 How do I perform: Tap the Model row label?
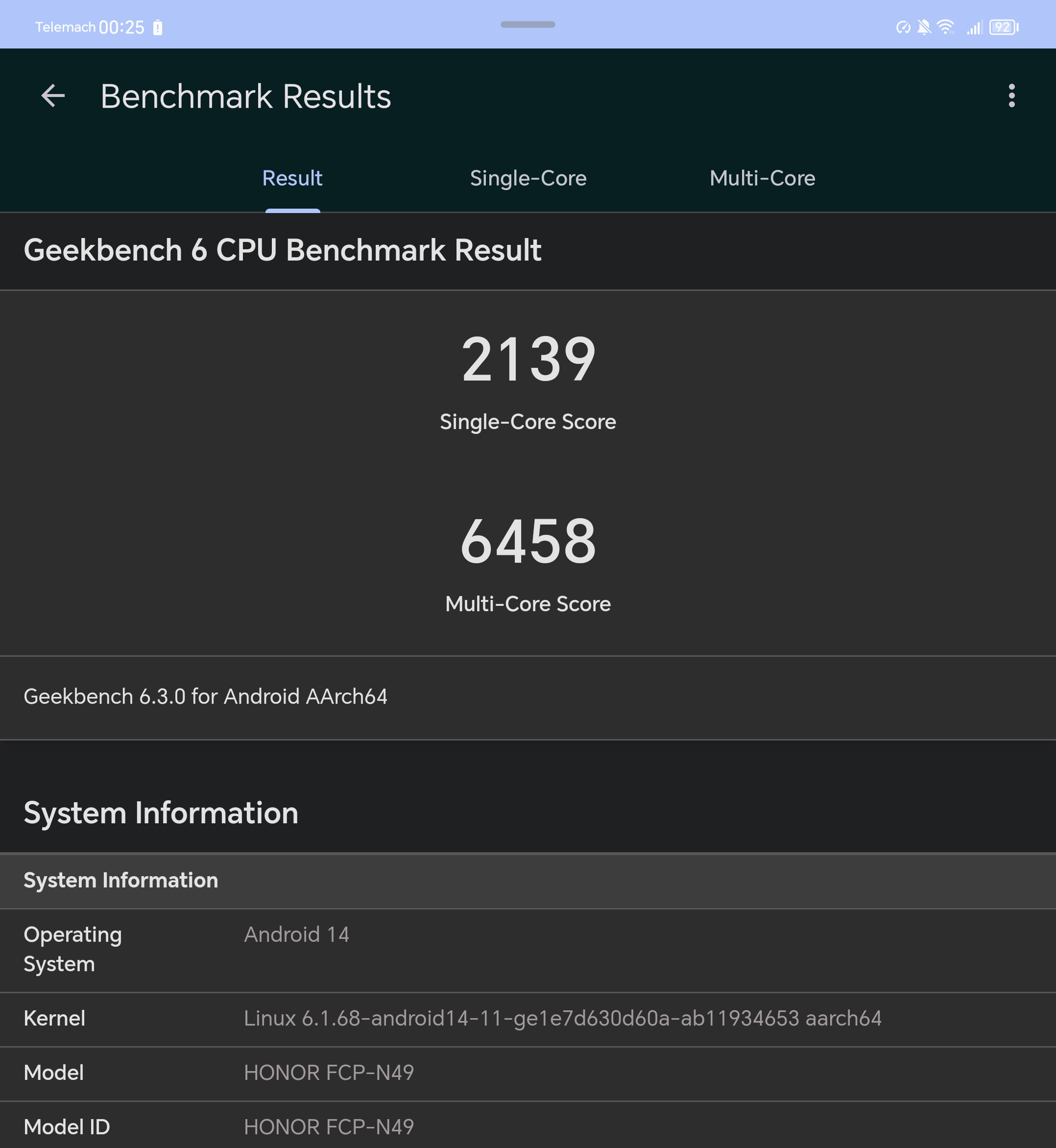pos(54,1073)
